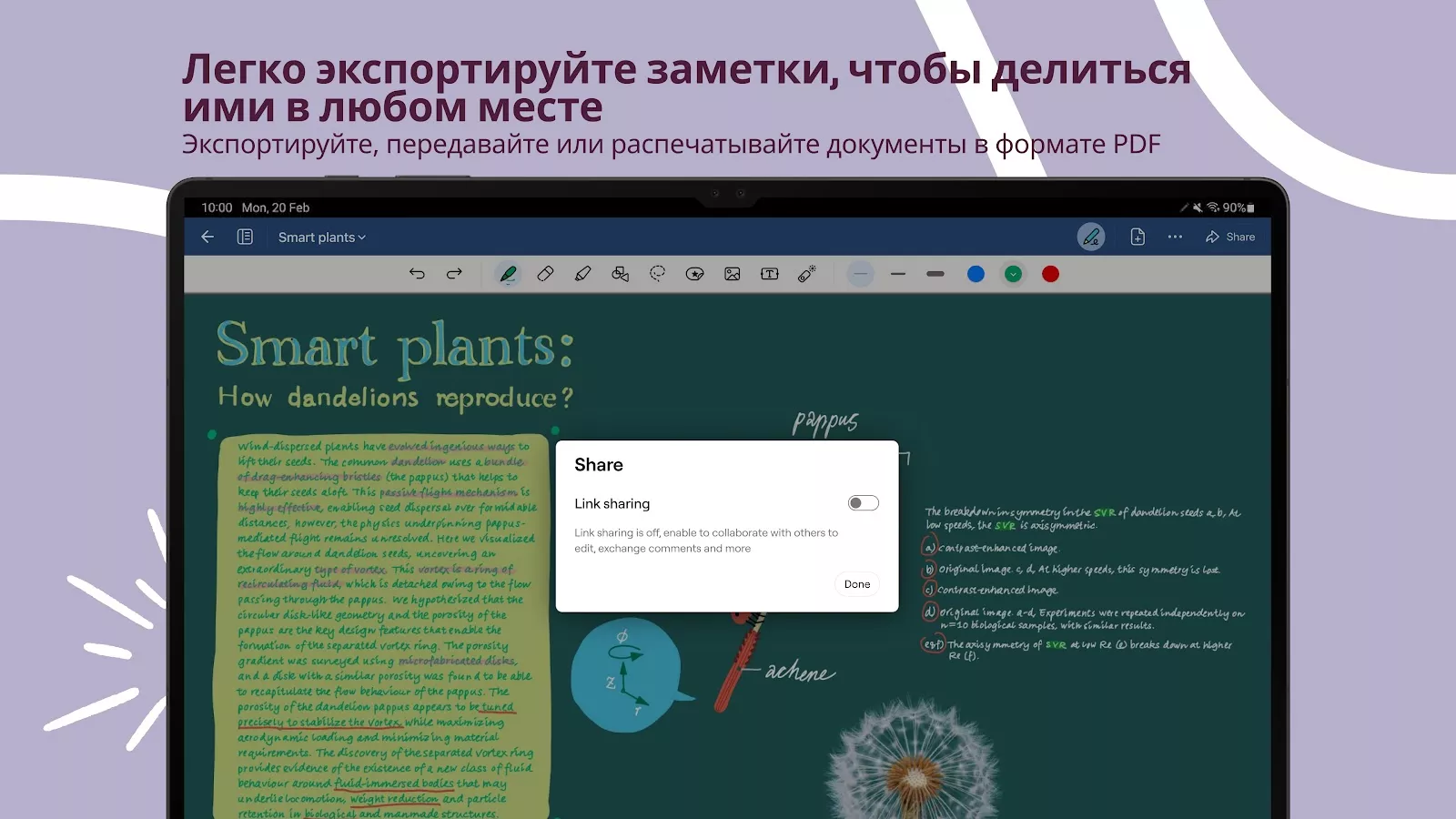
Task: Pick the red pen color
Action: pos(1050,274)
